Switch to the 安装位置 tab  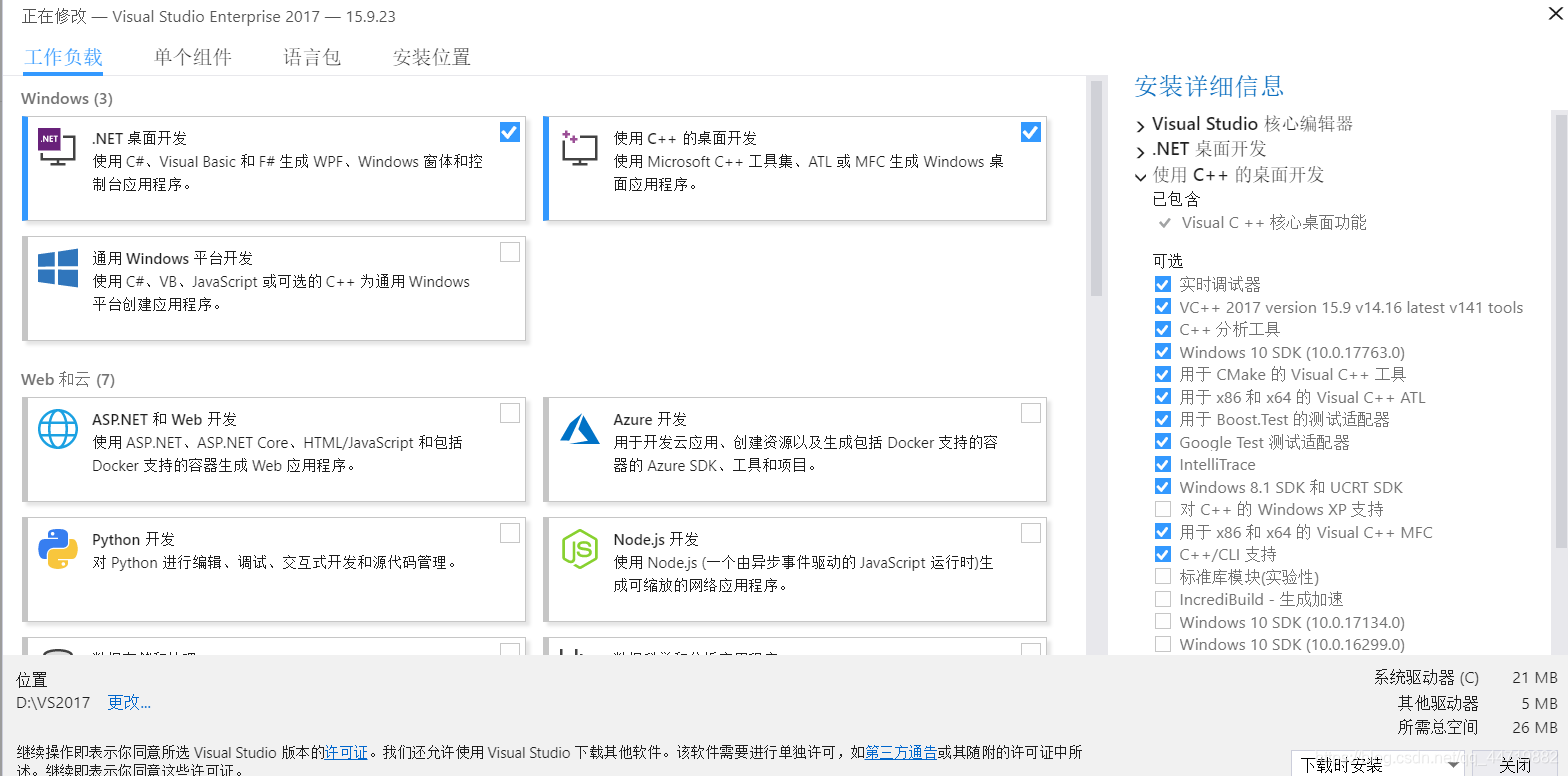point(432,57)
